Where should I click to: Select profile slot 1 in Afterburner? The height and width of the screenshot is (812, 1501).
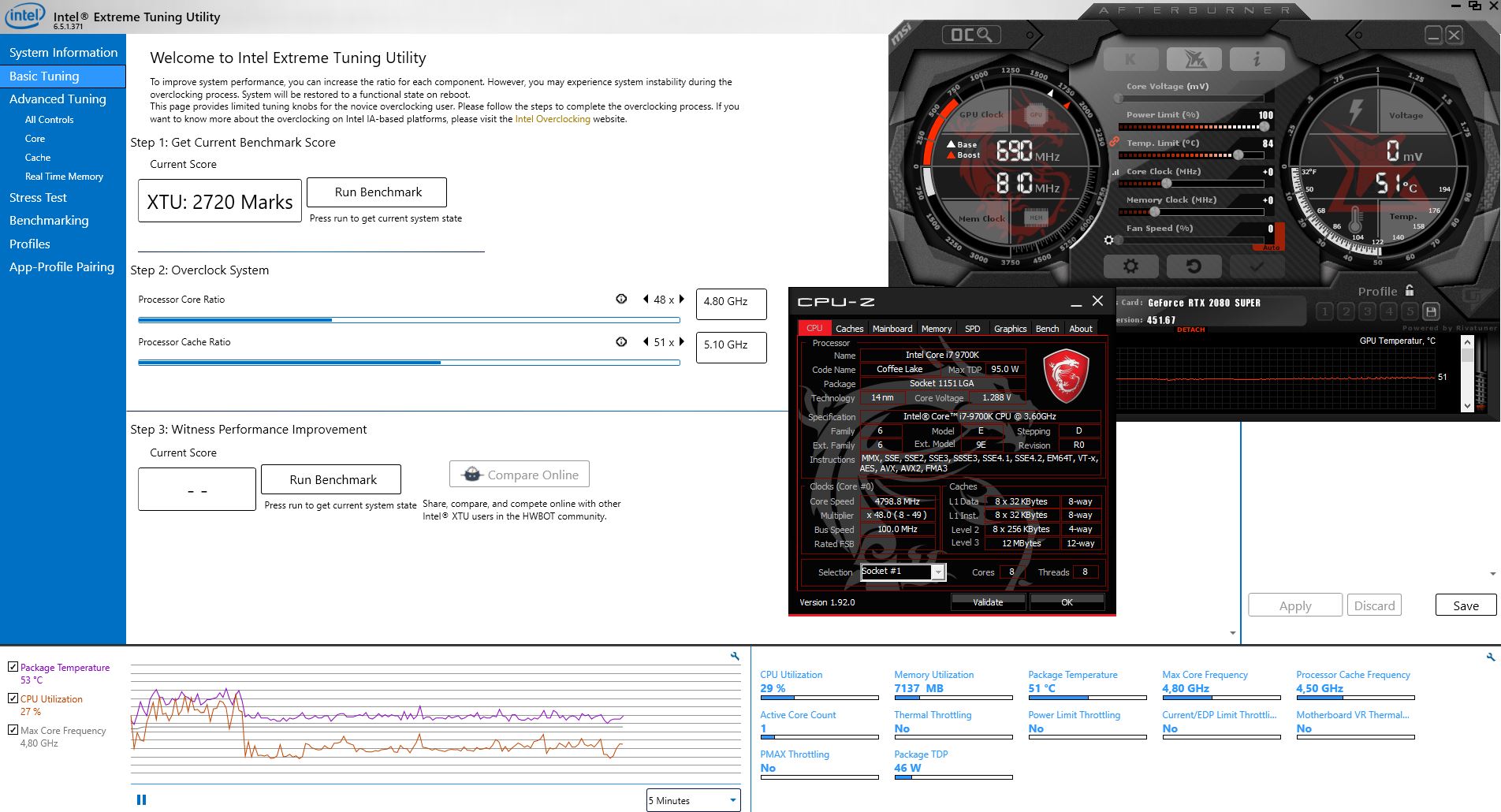pos(1324,311)
